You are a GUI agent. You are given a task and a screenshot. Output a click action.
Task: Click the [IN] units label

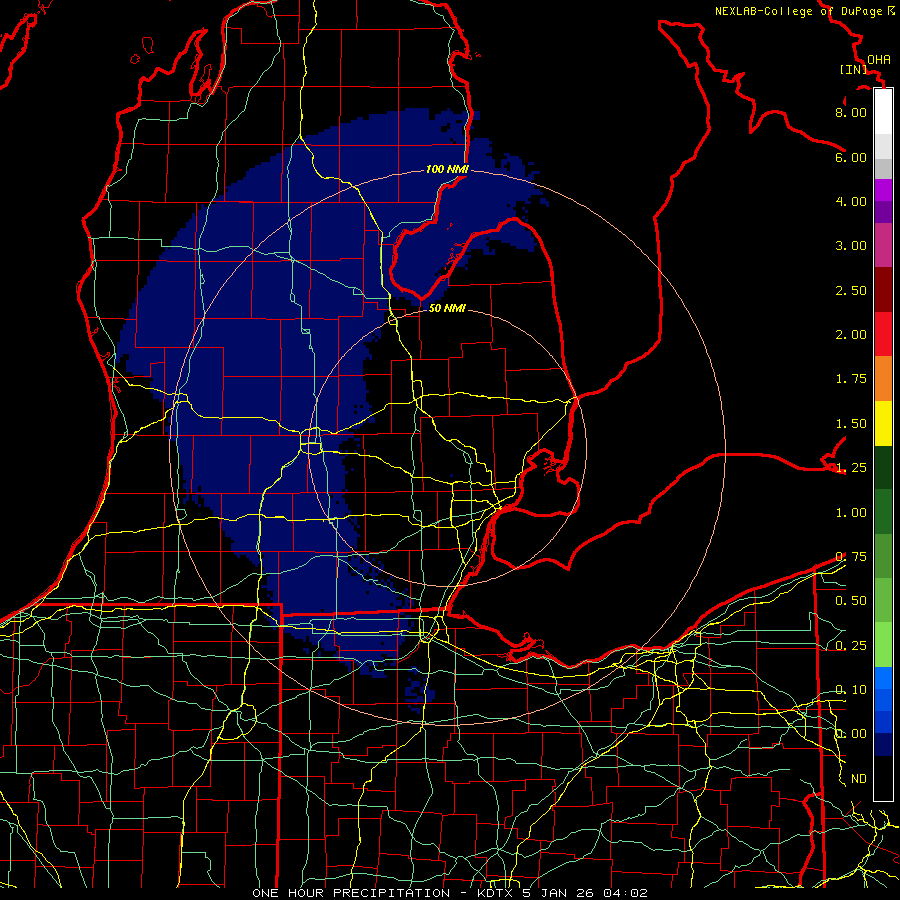point(854,69)
